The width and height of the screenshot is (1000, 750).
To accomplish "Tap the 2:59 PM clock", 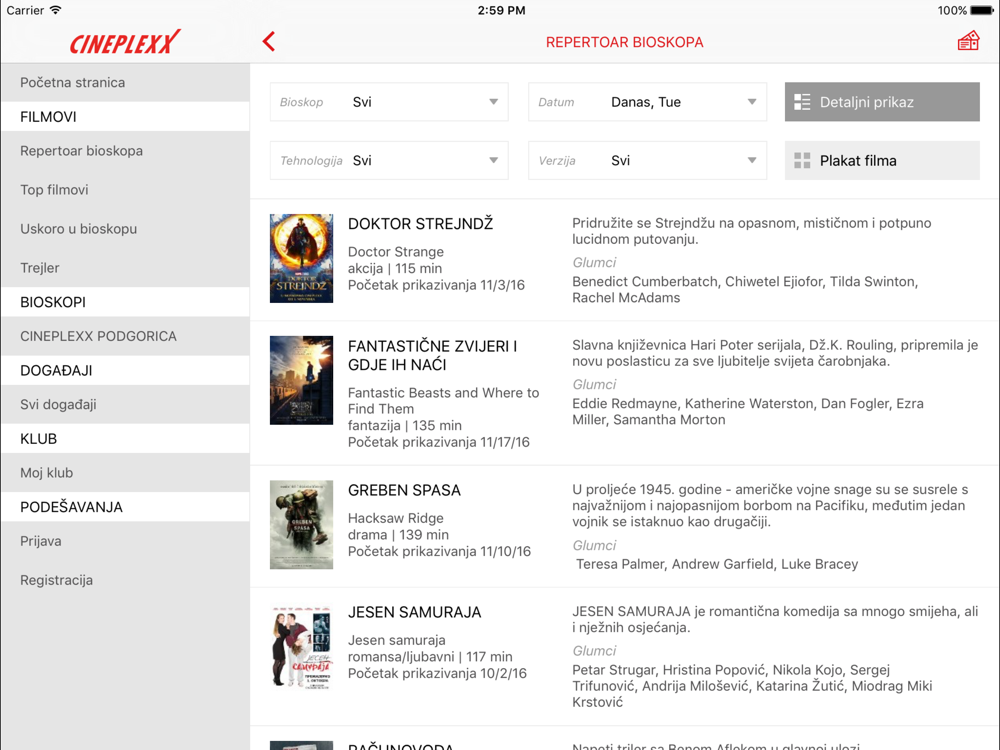I will pyautogui.click(x=501, y=10).
